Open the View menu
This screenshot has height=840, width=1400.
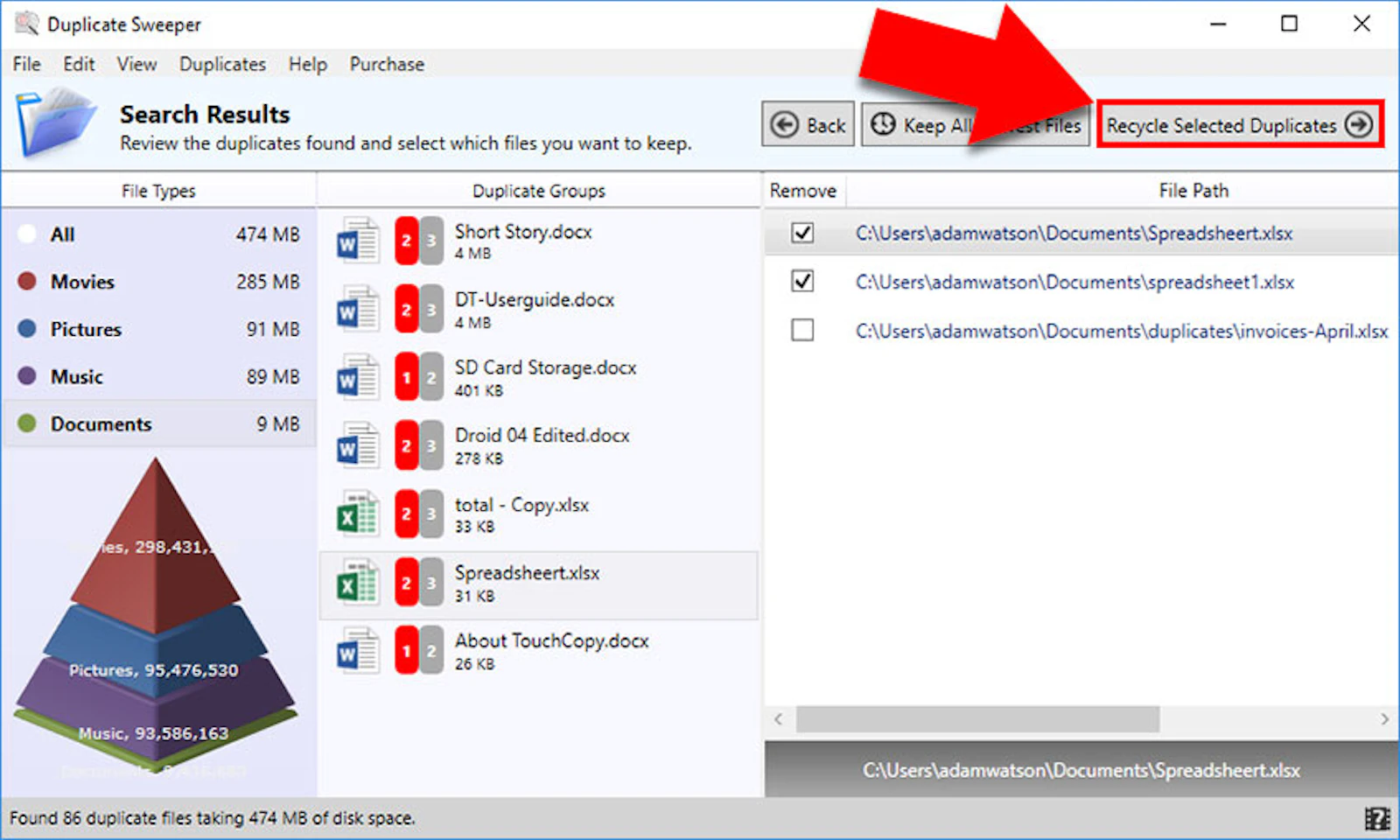point(136,64)
